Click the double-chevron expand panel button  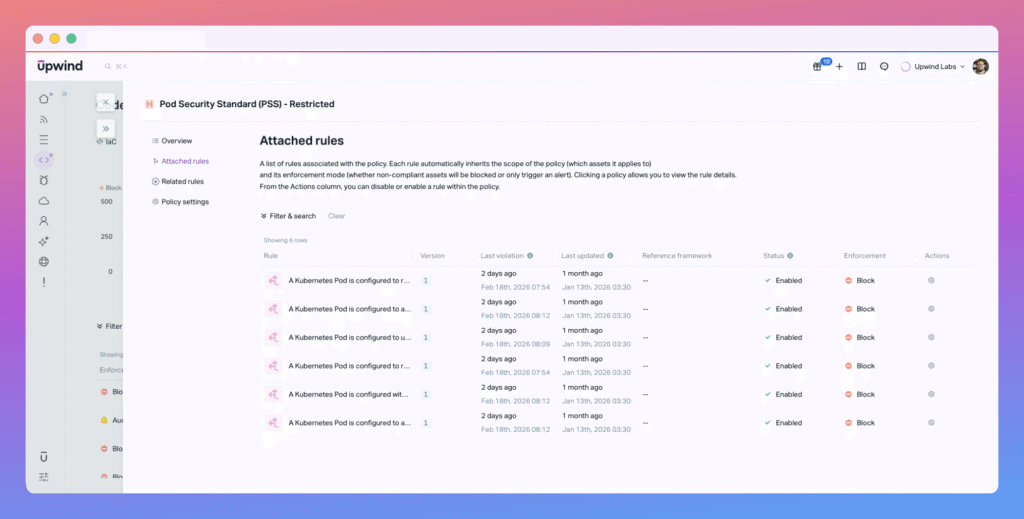(x=105, y=129)
